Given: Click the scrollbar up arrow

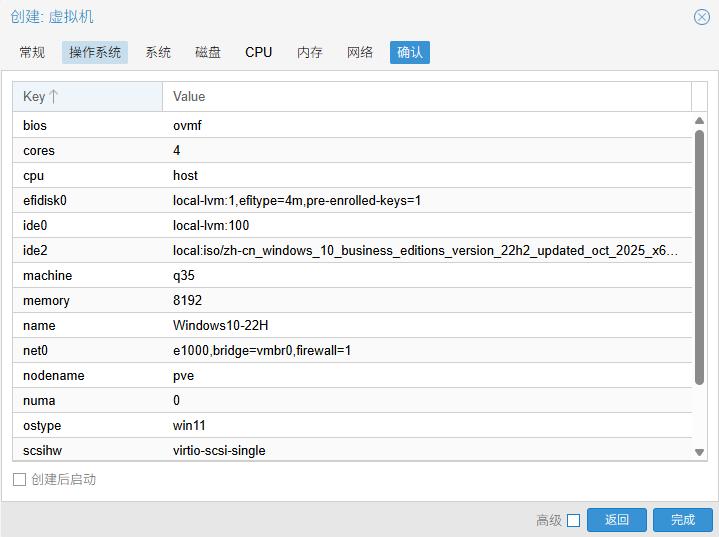Looking at the screenshot, I should pos(700,121).
